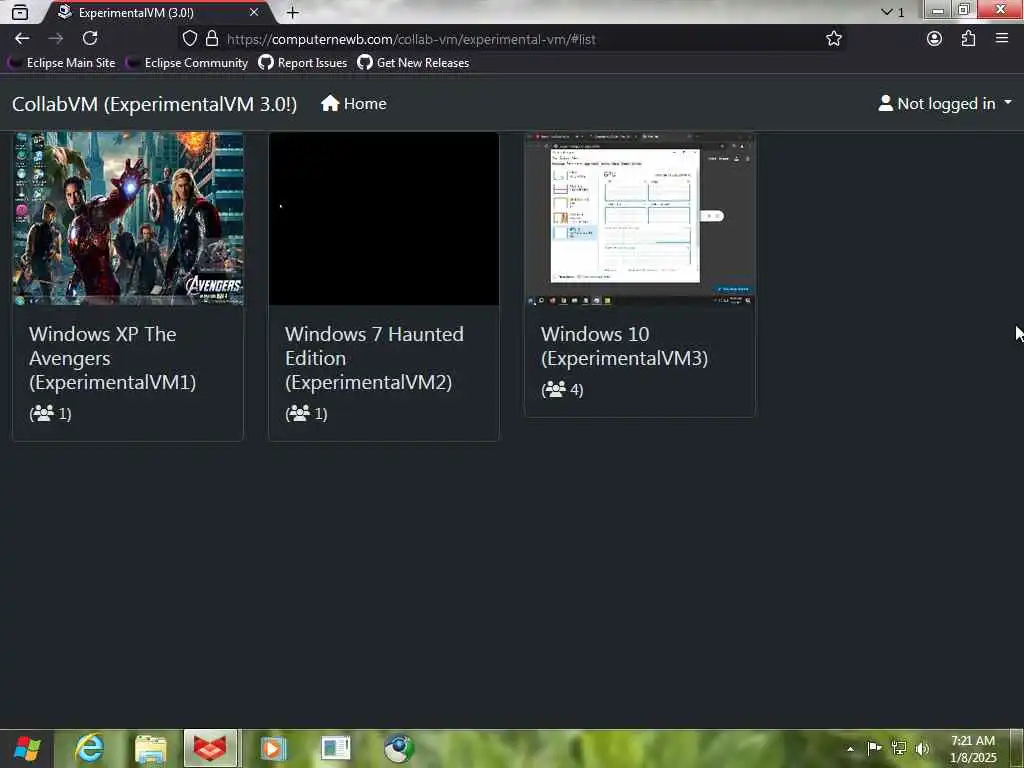Click Windows 7 Haunted Edition (ExperimentalVM2) title
Screen dimensions: 1024x768
point(374,358)
